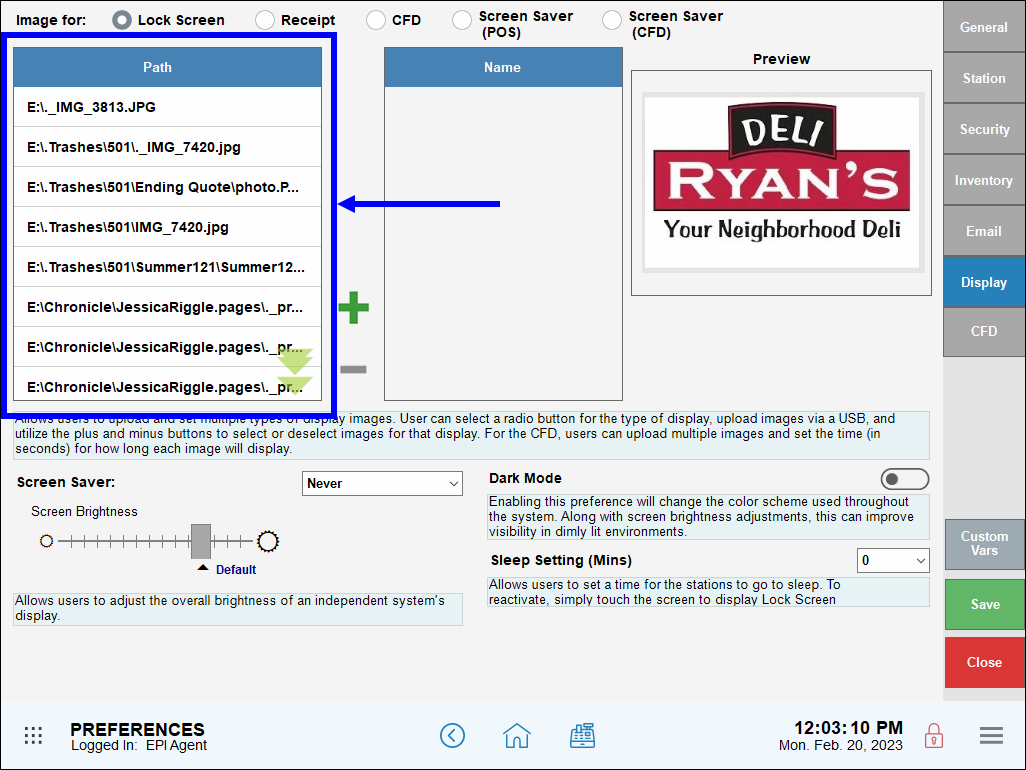The height and width of the screenshot is (770, 1026).
Task: Select E:\.Trashes\501\IMG_7420.jpg row
Action: point(168,227)
